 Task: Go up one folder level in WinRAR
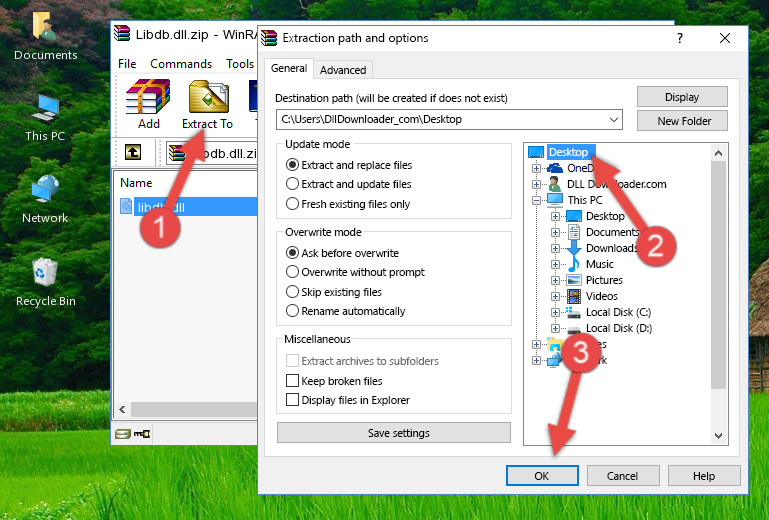coord(133,152)
